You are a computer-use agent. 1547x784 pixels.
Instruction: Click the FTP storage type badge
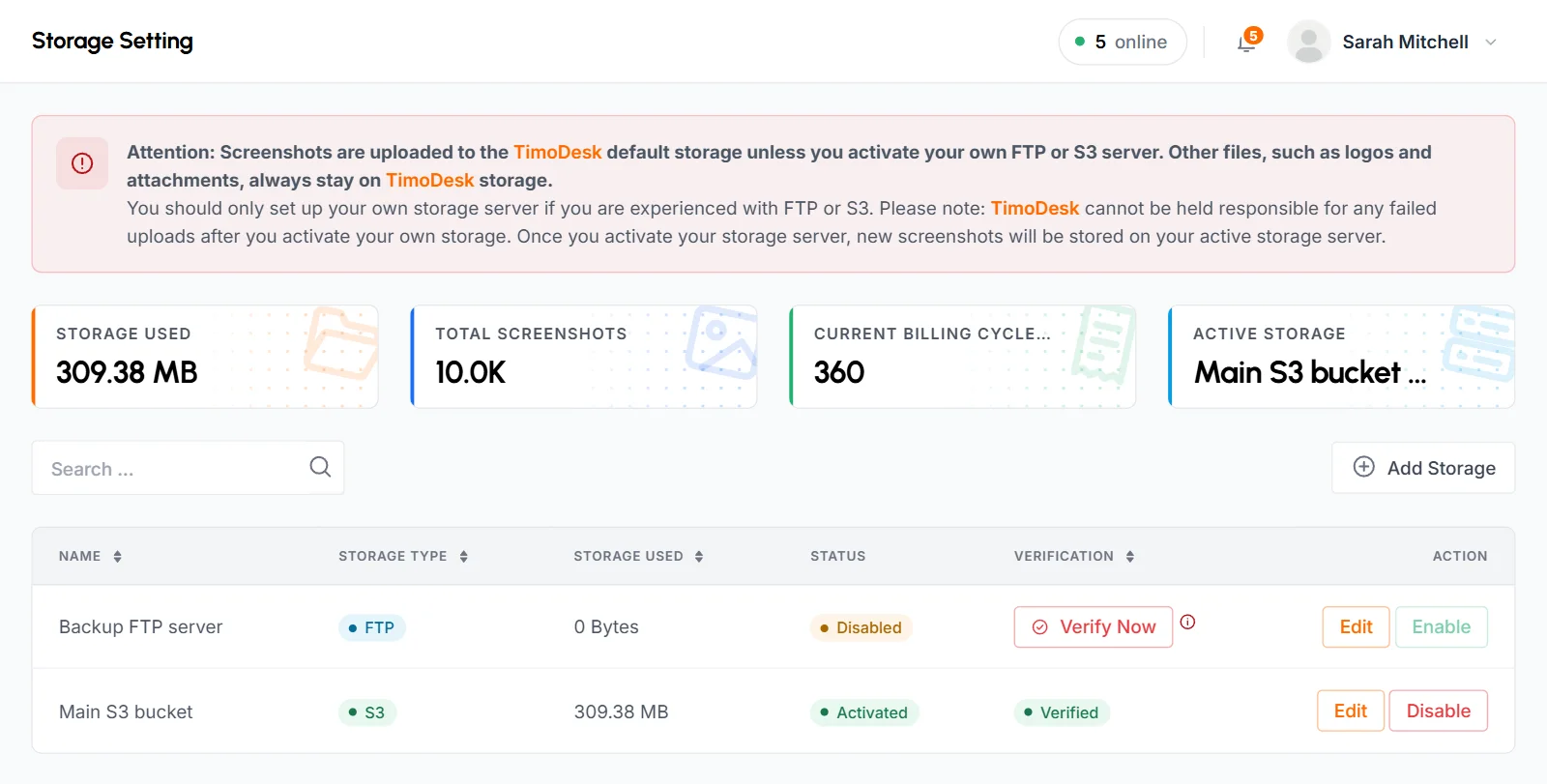[x=372, y=627]
